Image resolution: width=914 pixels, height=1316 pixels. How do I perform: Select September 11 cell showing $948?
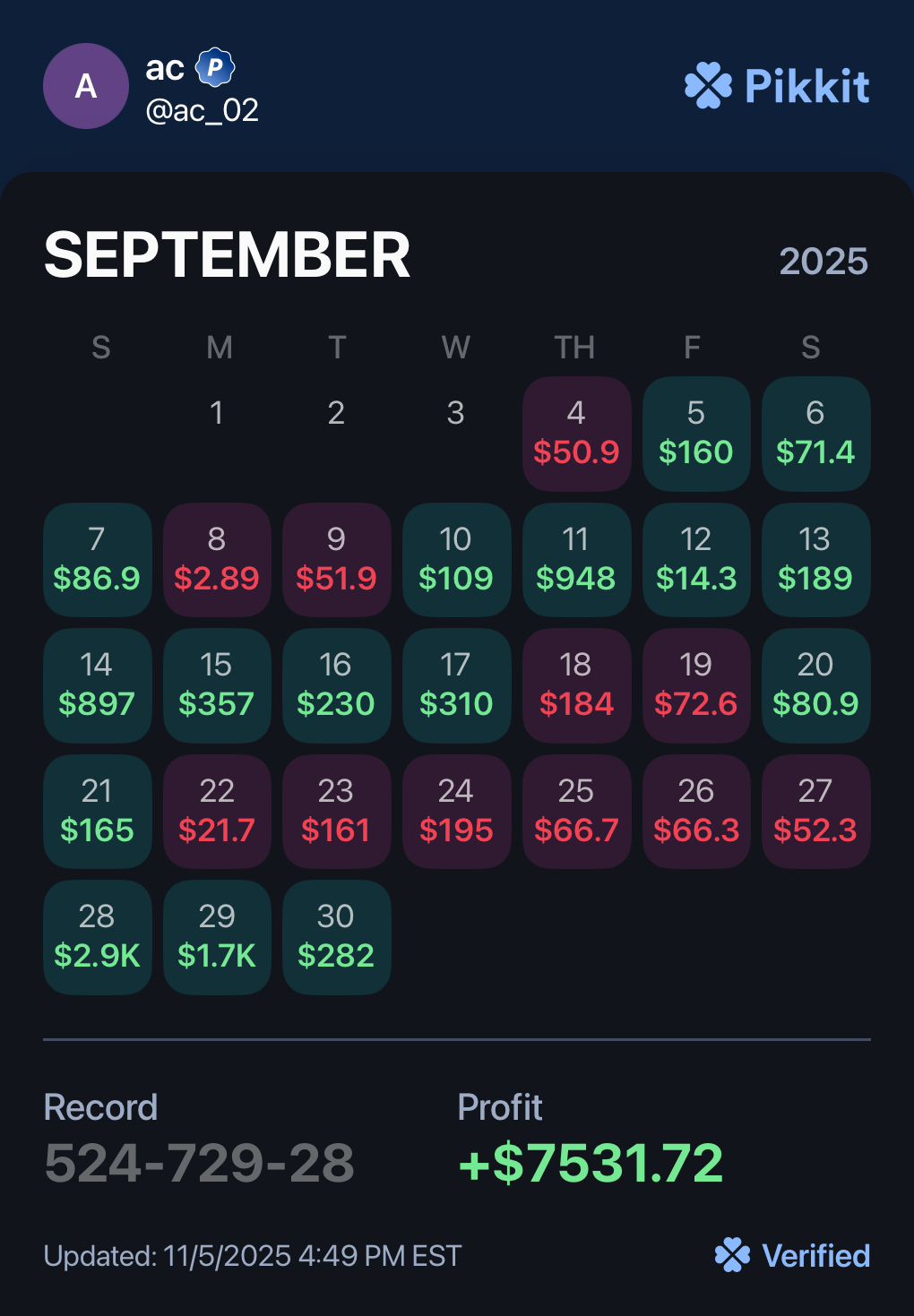[576, 560]
